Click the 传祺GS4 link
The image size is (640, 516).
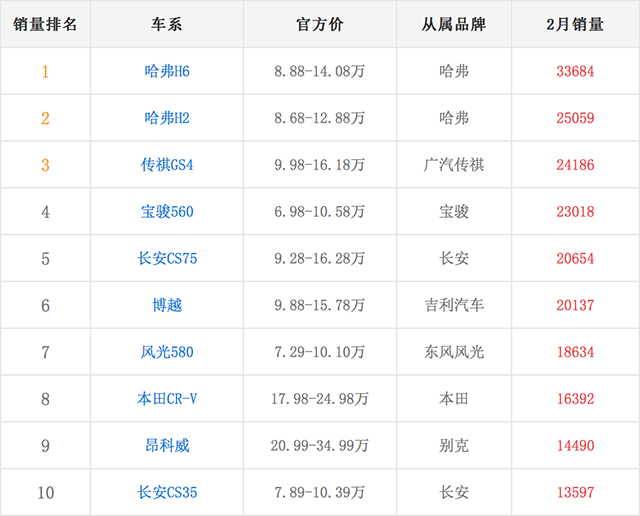click(167, 165)
